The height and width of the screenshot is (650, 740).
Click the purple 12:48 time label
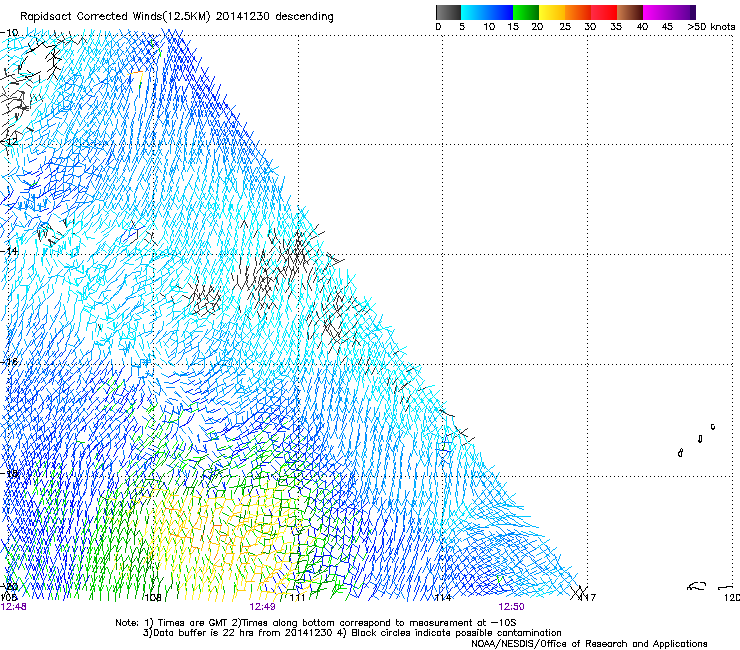pyautogui.click(x=13, y=607)
